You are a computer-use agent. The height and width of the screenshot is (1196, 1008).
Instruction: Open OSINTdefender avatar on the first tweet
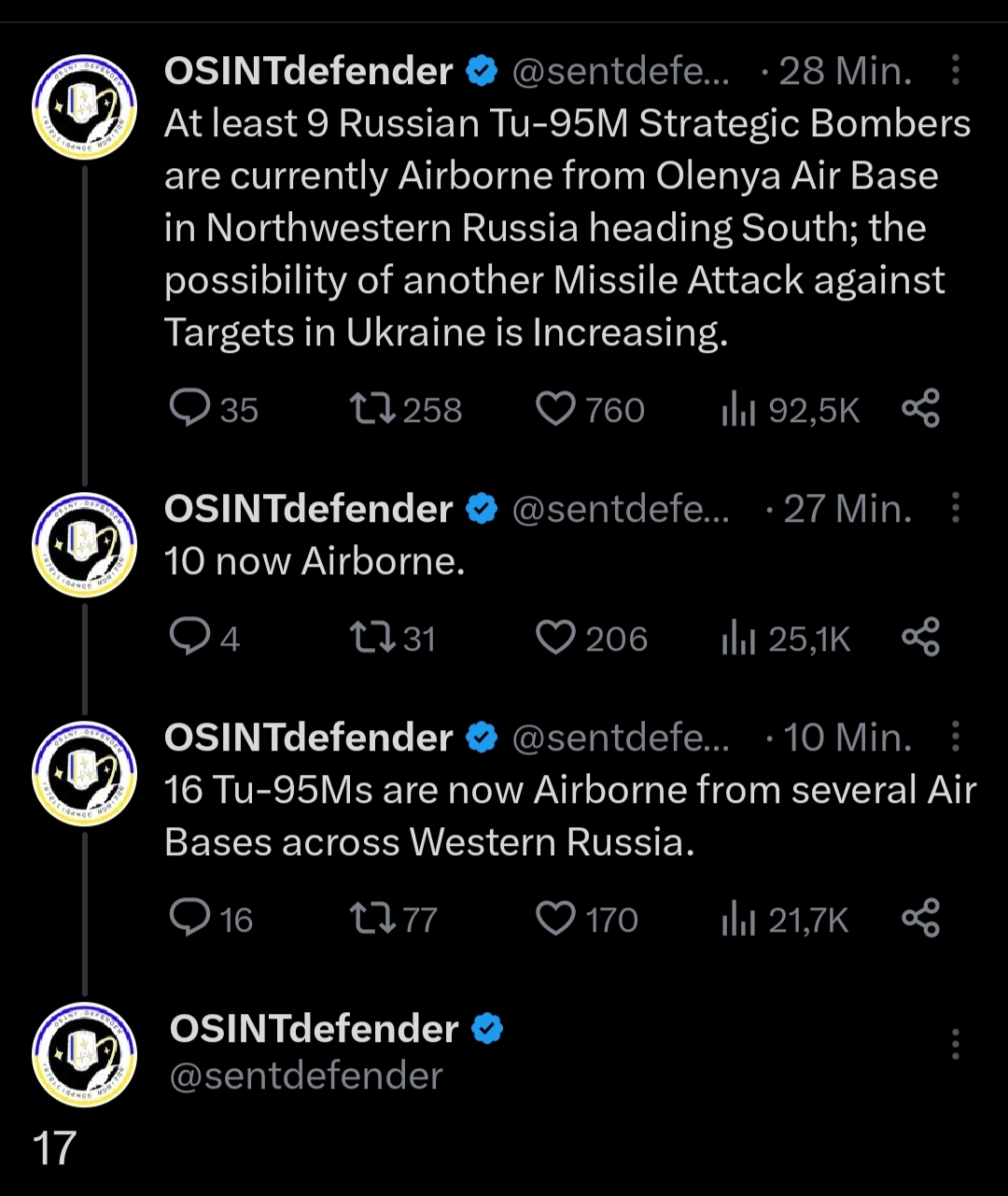(85, 106)
